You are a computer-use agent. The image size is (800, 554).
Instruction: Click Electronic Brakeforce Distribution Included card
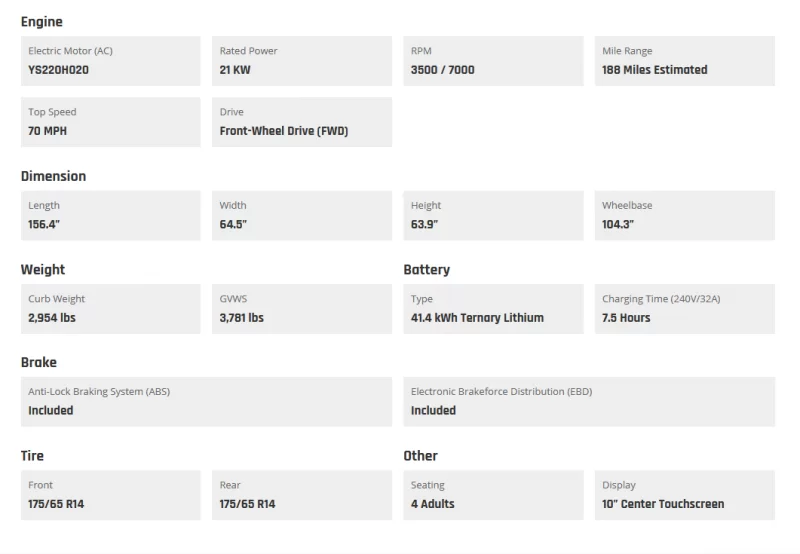[588, 401]
